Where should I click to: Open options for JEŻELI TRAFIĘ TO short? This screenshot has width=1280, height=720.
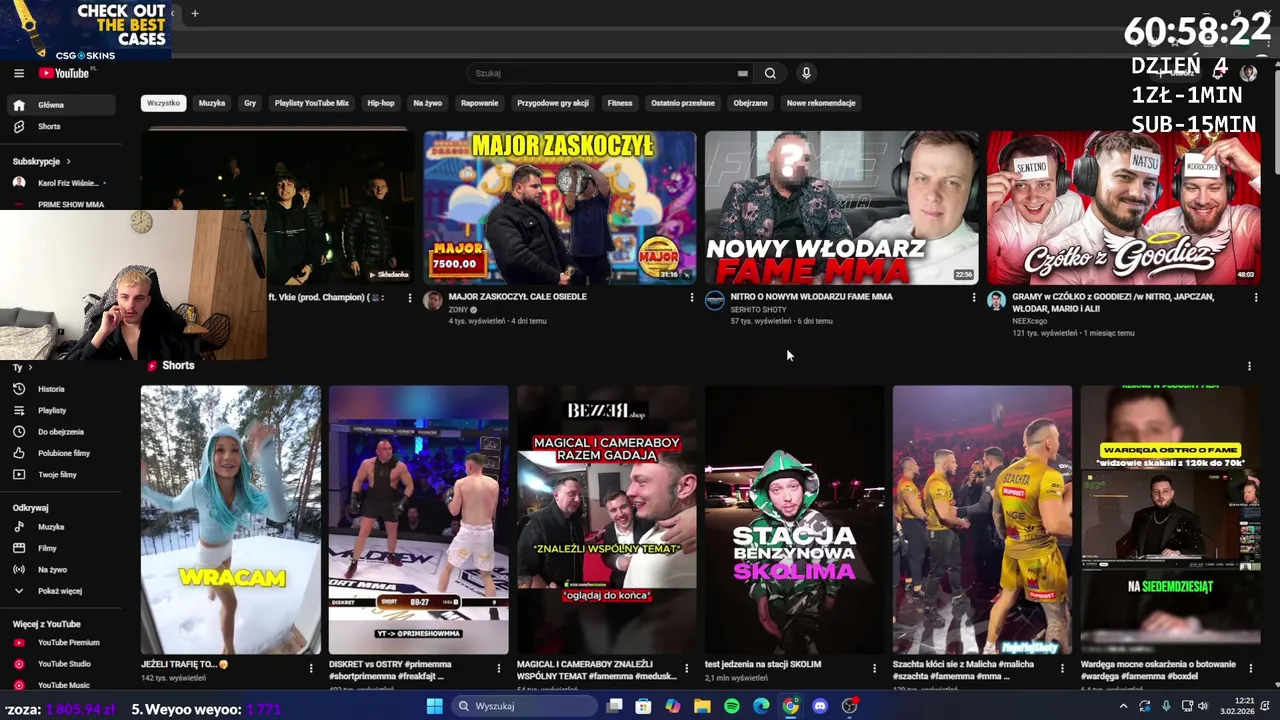tap(310, 668)
